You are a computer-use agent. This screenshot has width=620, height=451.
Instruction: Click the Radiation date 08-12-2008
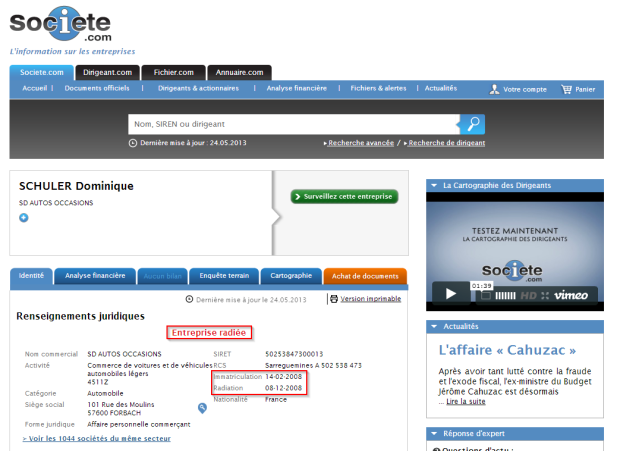(283, 388)
